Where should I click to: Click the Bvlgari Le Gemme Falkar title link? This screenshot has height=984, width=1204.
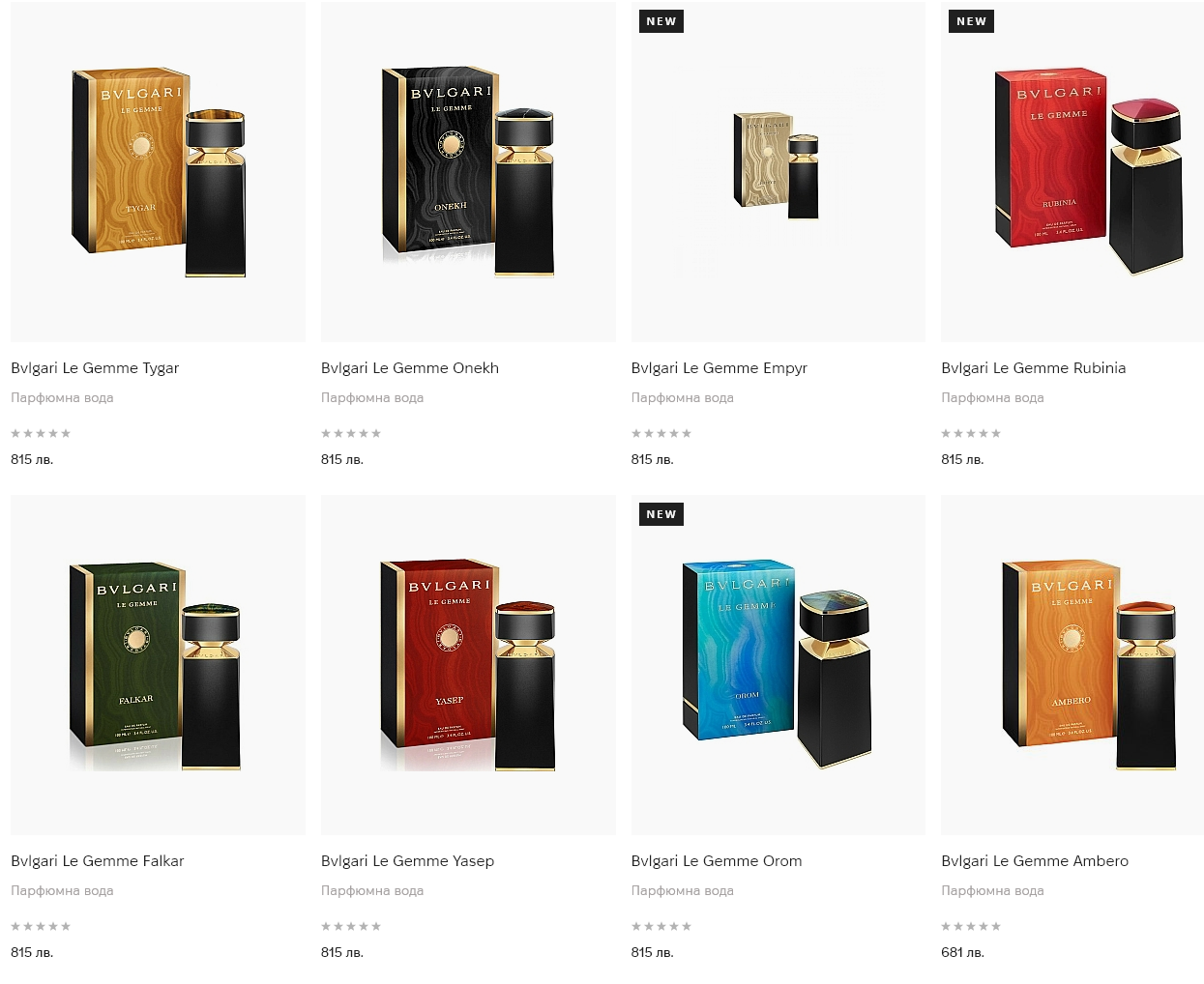pos(98,861)
